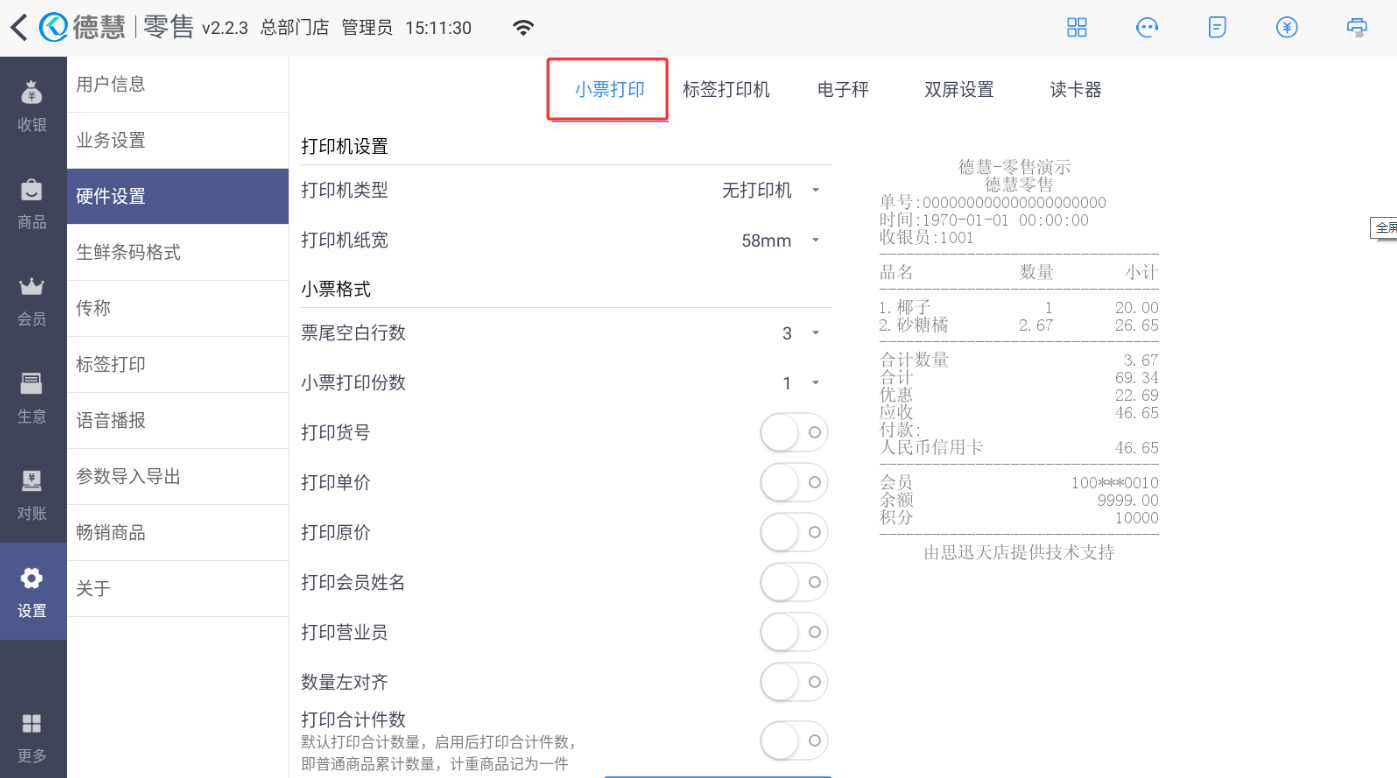Open 打印机类型 dropdown showing 无打印机
The height and width of the screenshot is (778, 1397).
[771, 190]
